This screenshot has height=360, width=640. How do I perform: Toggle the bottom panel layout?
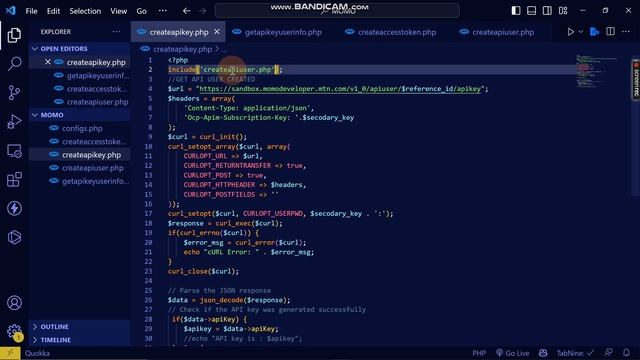[531, 11]
